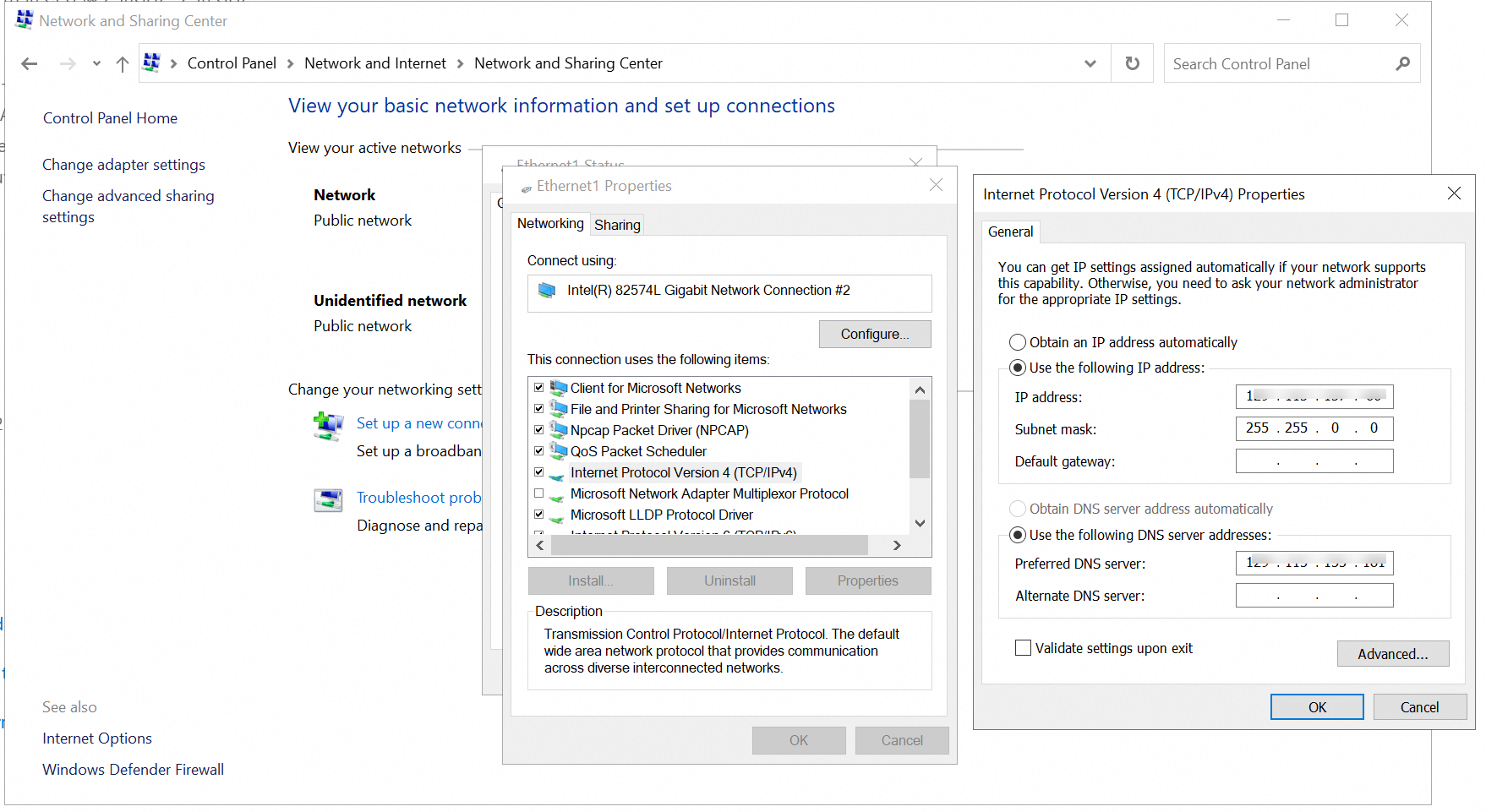Click the set up new connection icon
The height and width of the screenshot is (812, 1486).
click(328, 426)
